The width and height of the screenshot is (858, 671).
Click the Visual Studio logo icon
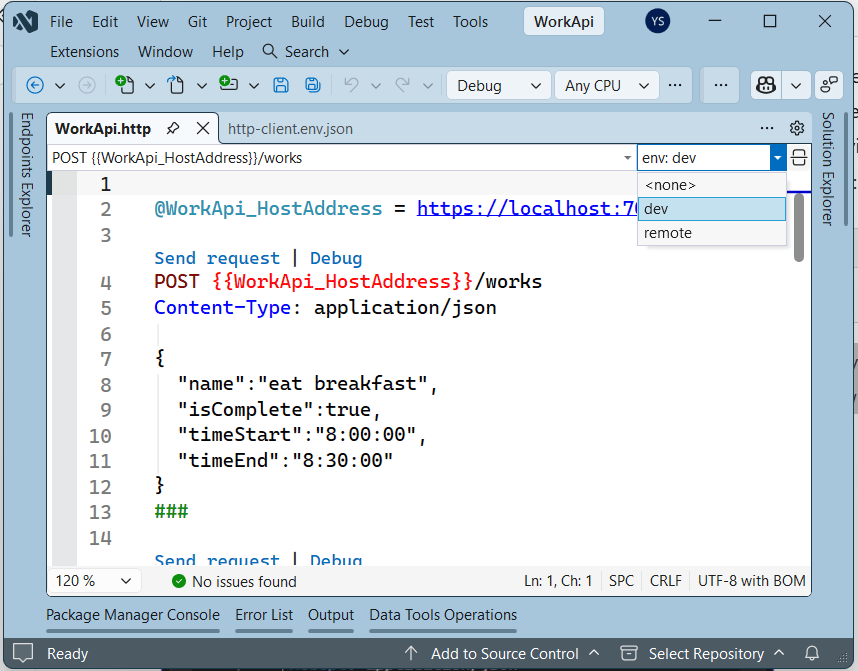click(x=25, y=22)
